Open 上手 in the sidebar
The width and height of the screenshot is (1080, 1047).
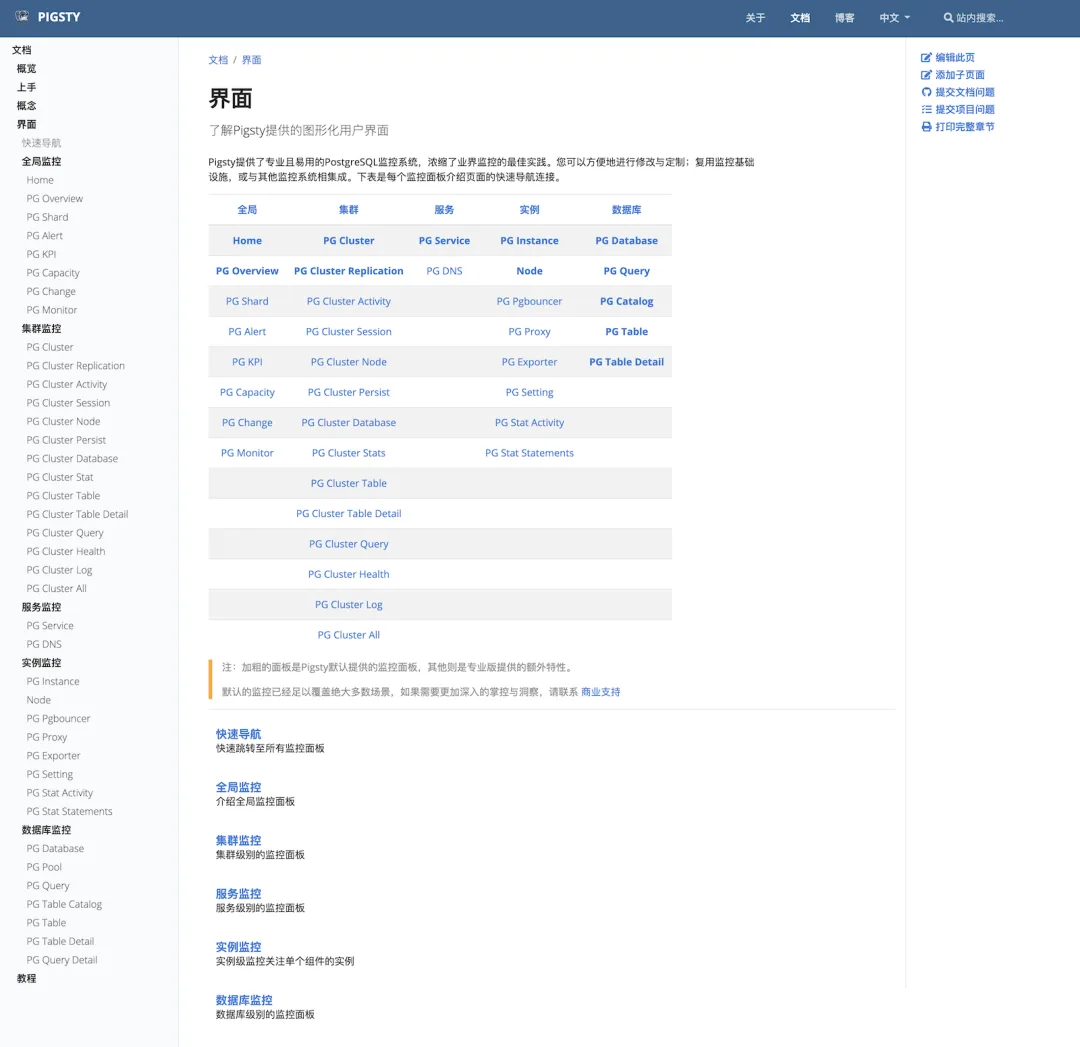26,87
